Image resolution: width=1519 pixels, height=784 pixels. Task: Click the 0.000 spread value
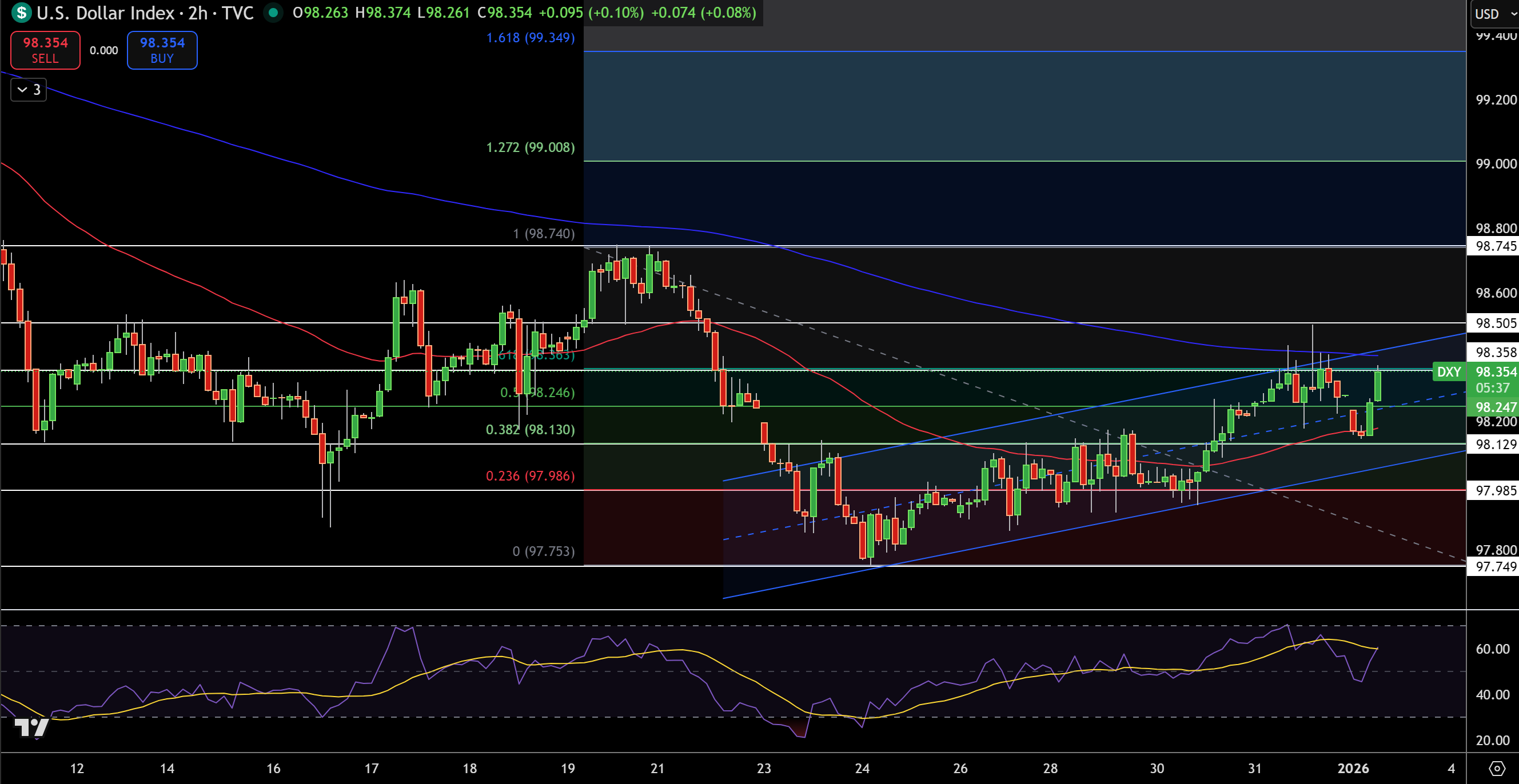tap(104, 51)
